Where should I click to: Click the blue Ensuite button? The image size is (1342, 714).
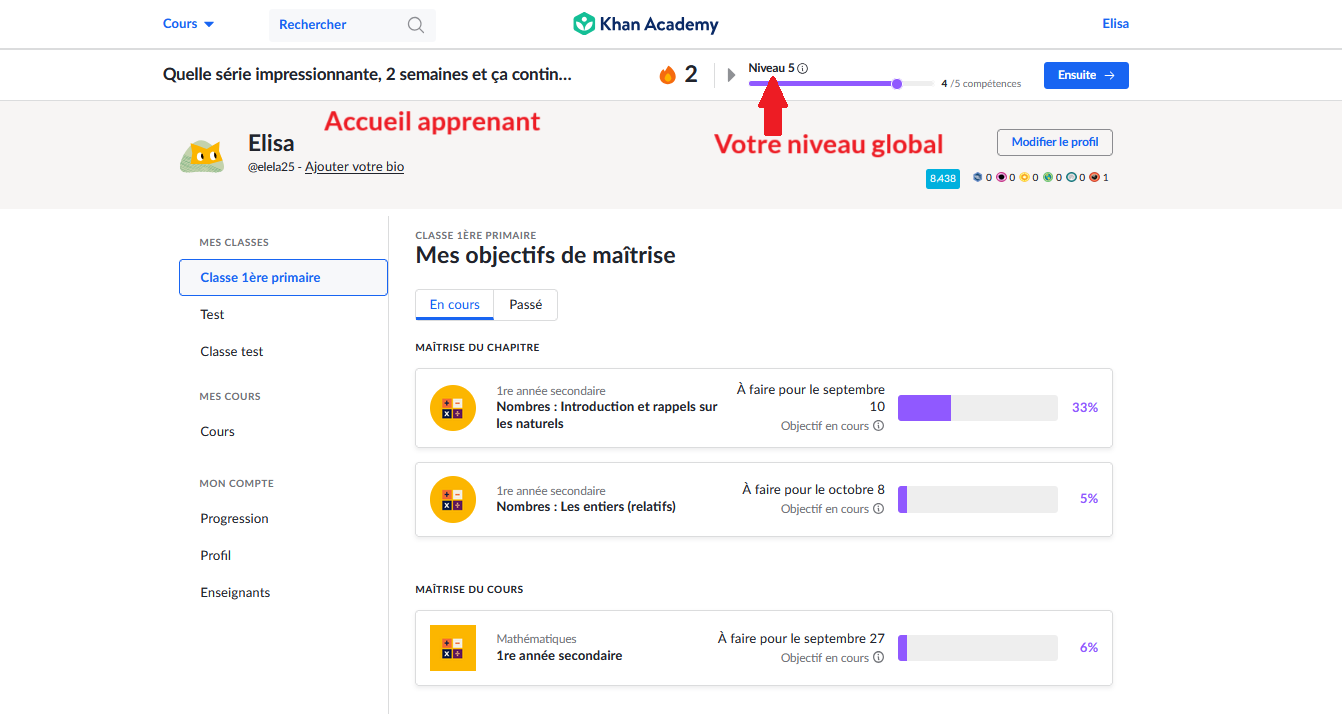[x=1086, y=75]
